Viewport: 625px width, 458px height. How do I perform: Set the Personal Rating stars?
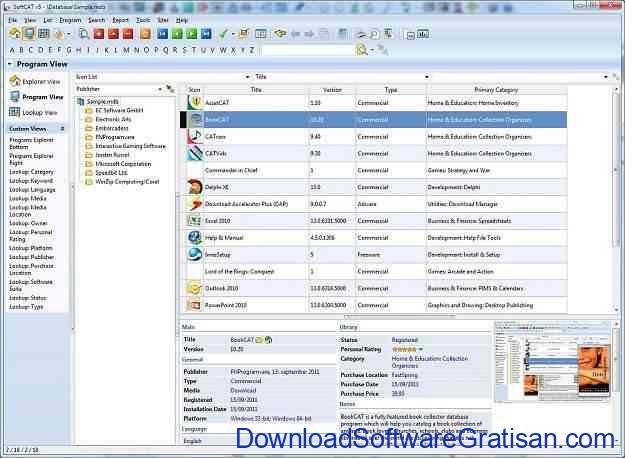[x=404, y=349]
